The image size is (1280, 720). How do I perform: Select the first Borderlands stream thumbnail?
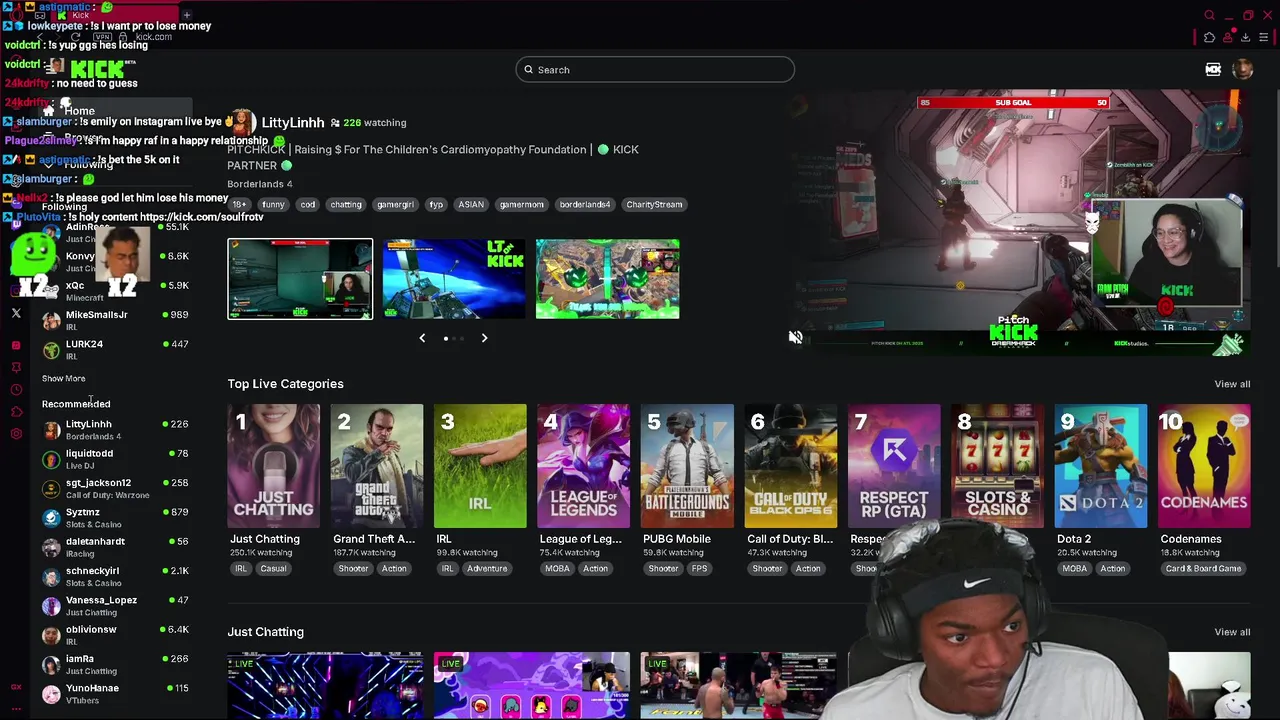point(300,279)
